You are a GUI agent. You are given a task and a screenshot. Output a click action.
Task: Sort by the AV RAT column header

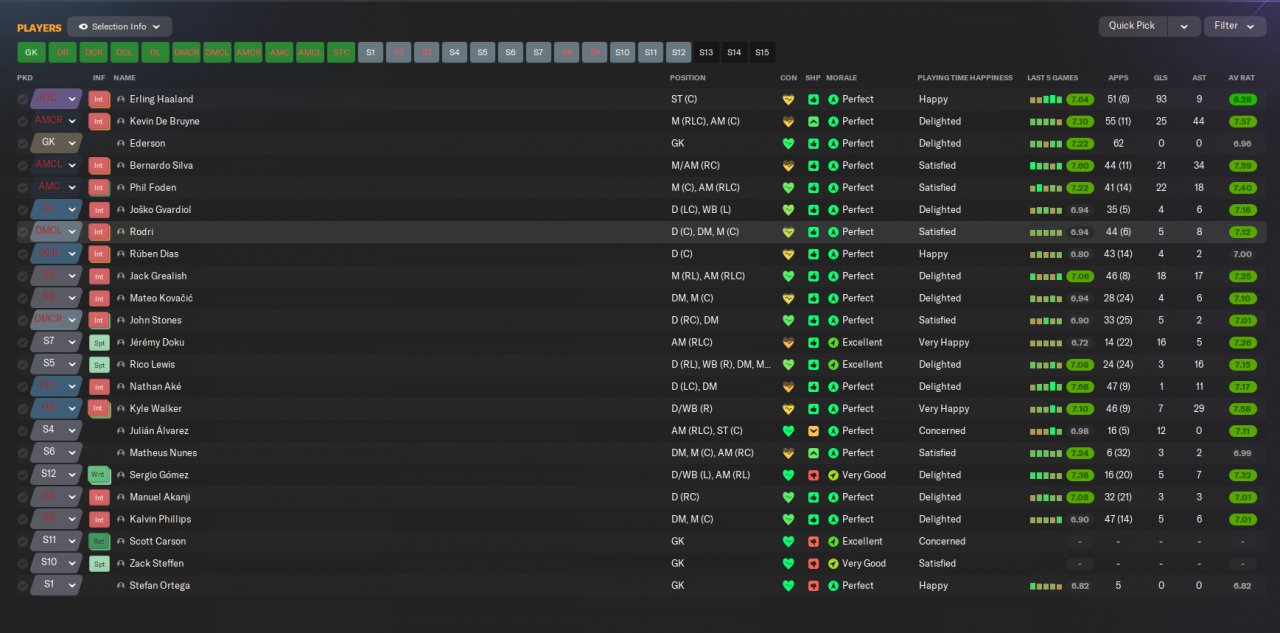pyautogui.click(x=1241, y=78)
